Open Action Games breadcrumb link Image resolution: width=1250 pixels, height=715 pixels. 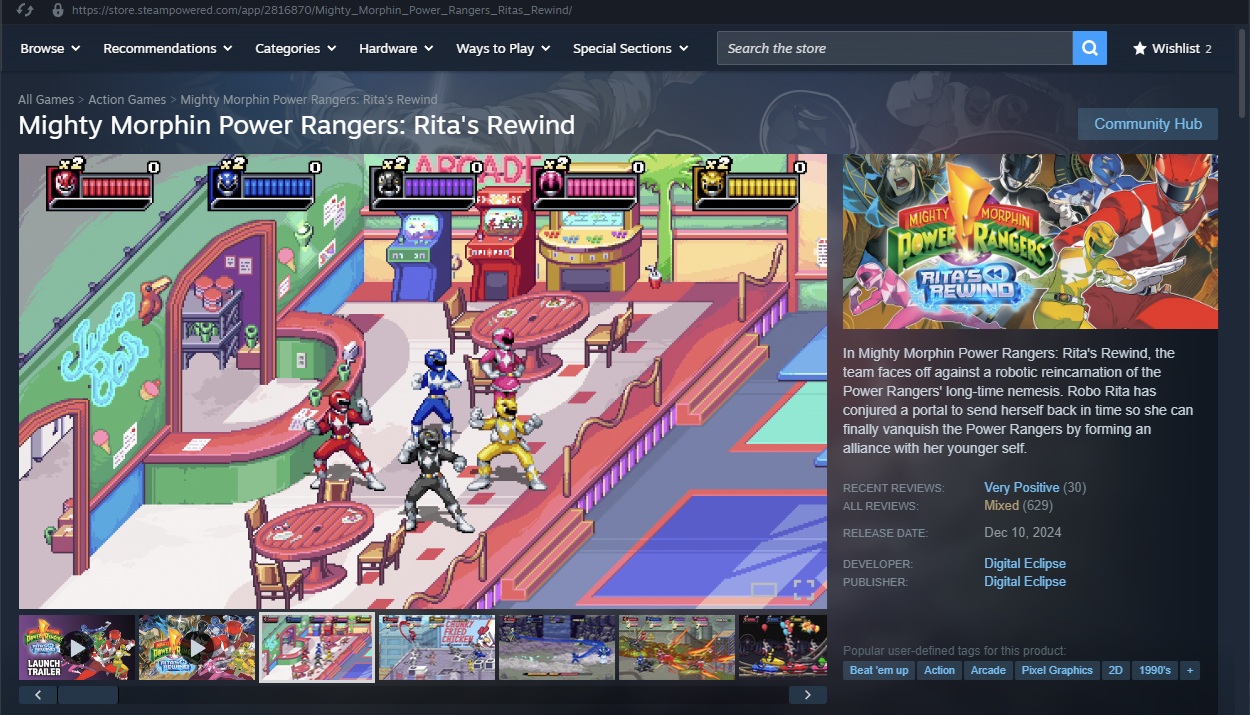[127, 100]
